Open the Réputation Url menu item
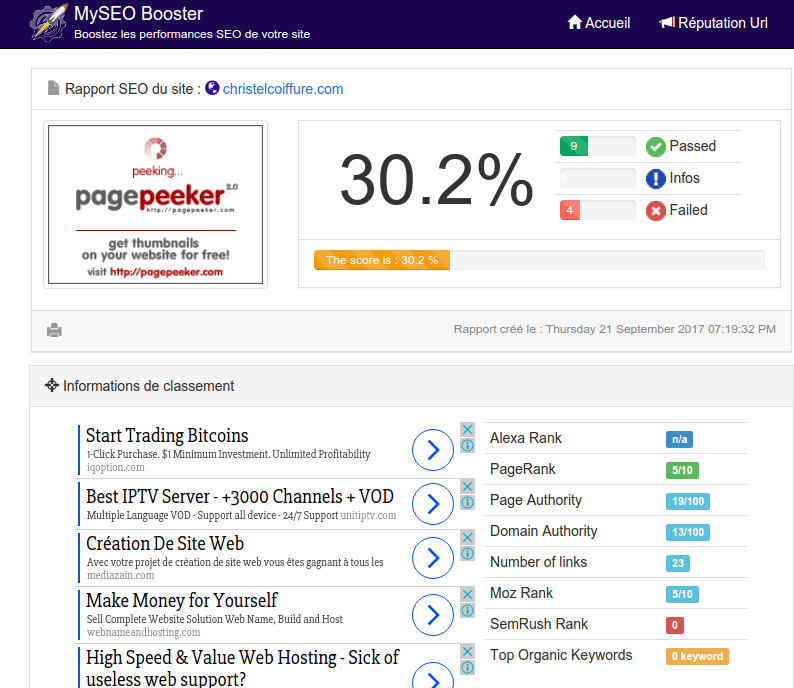The height and width of the screenshot is (688, 794). pyautogui.click(x=713, y=23)
